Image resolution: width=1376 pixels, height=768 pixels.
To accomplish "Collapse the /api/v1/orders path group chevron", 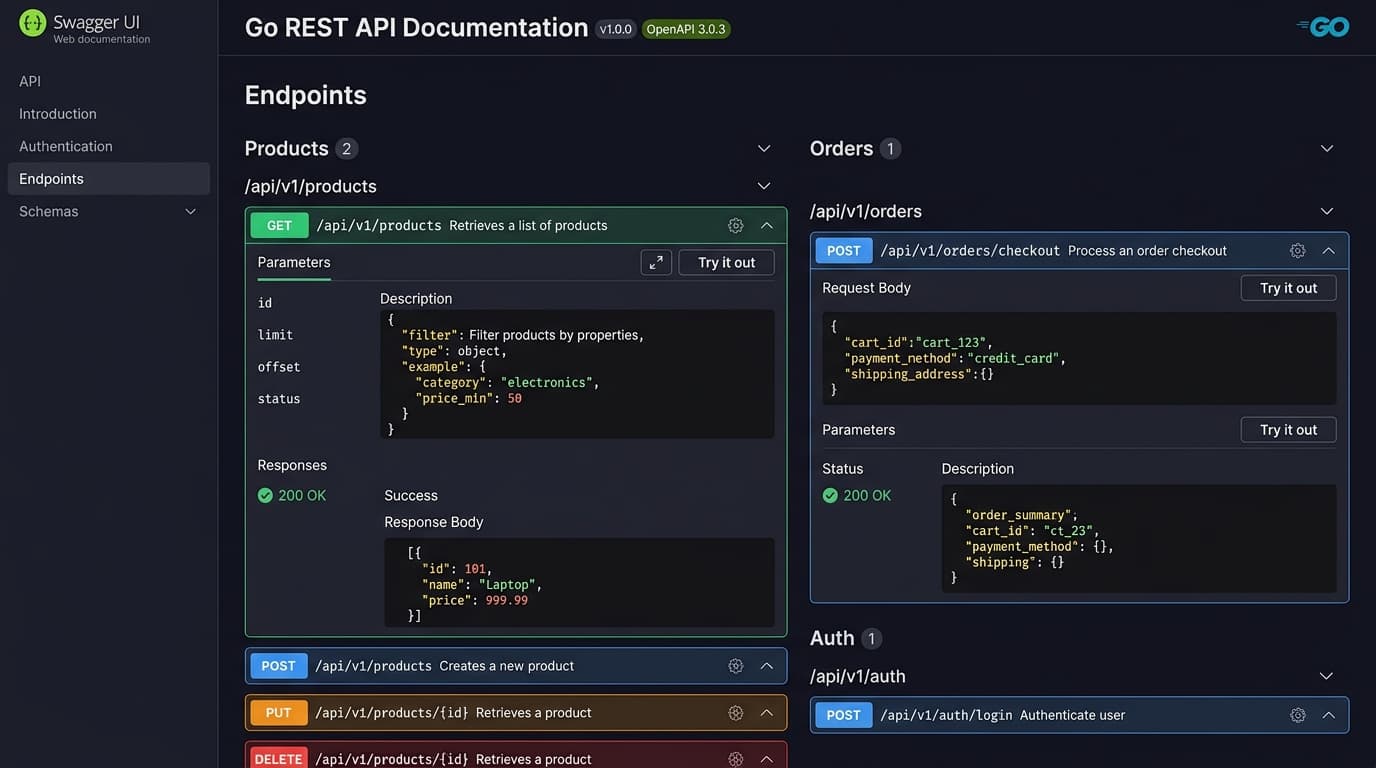I will 1327,211.
